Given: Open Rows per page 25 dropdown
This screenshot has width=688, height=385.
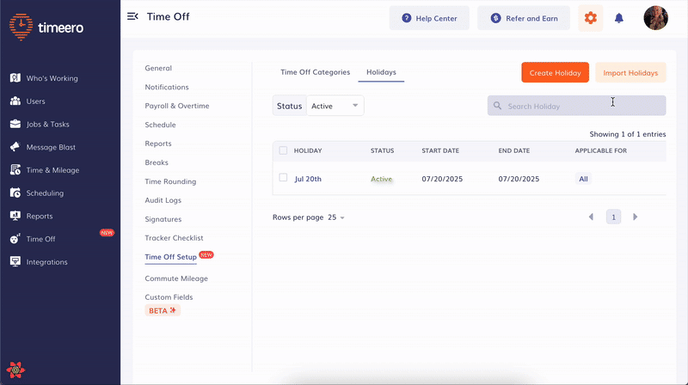Looking at the screenshot, I should click(x=336, y=217).
